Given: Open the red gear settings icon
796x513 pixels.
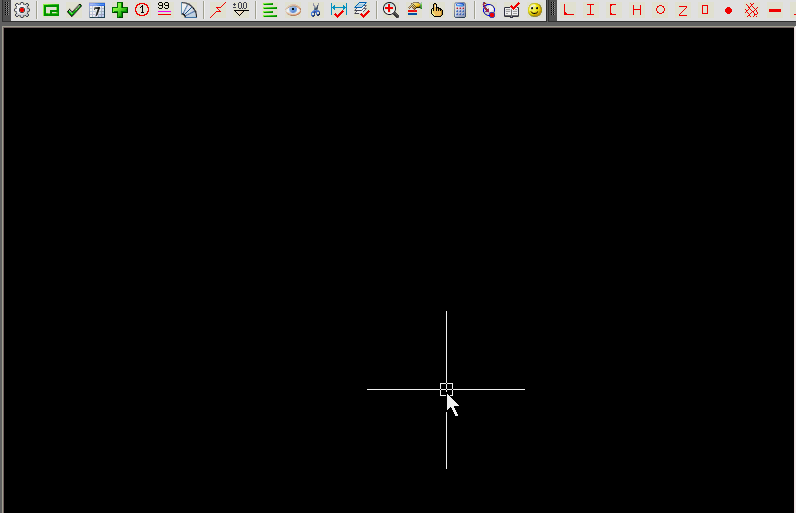Looking at the screenshot, I should pyautogui.click(x=22, y=10).
